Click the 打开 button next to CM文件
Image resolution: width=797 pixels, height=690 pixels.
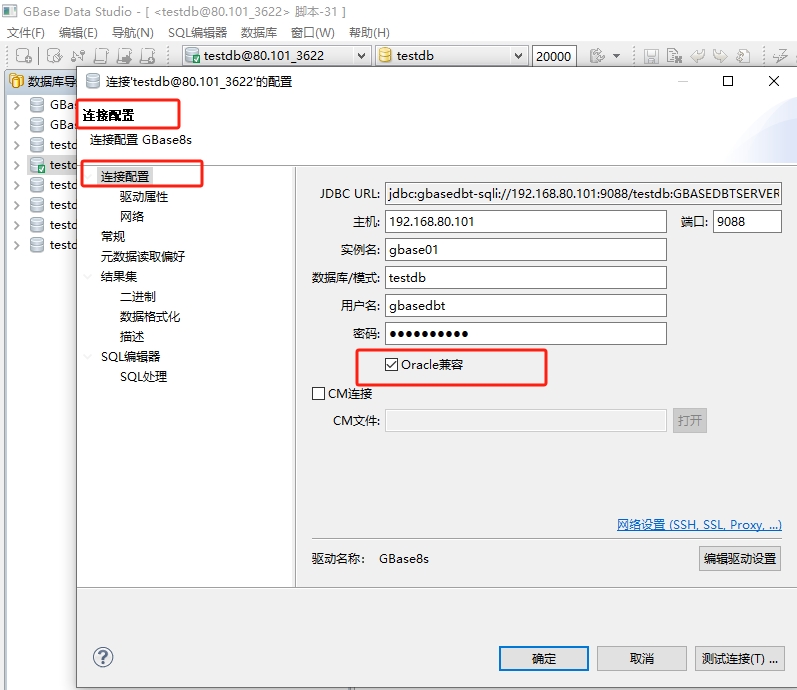click(689, 421)
